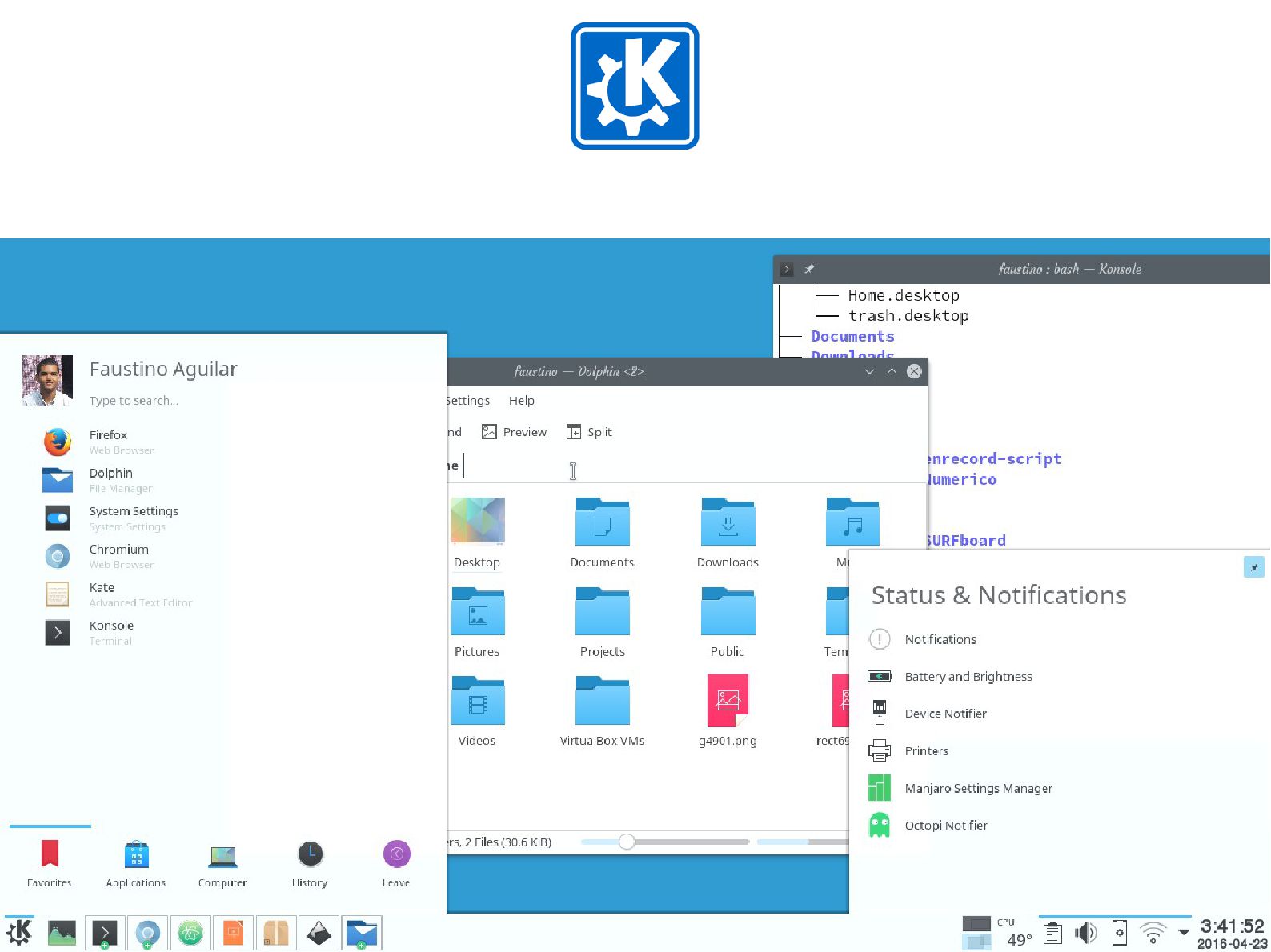Launch Chromium from the taskbar
This screenshot has height=952, width=1271.
[x=147, y=933]
